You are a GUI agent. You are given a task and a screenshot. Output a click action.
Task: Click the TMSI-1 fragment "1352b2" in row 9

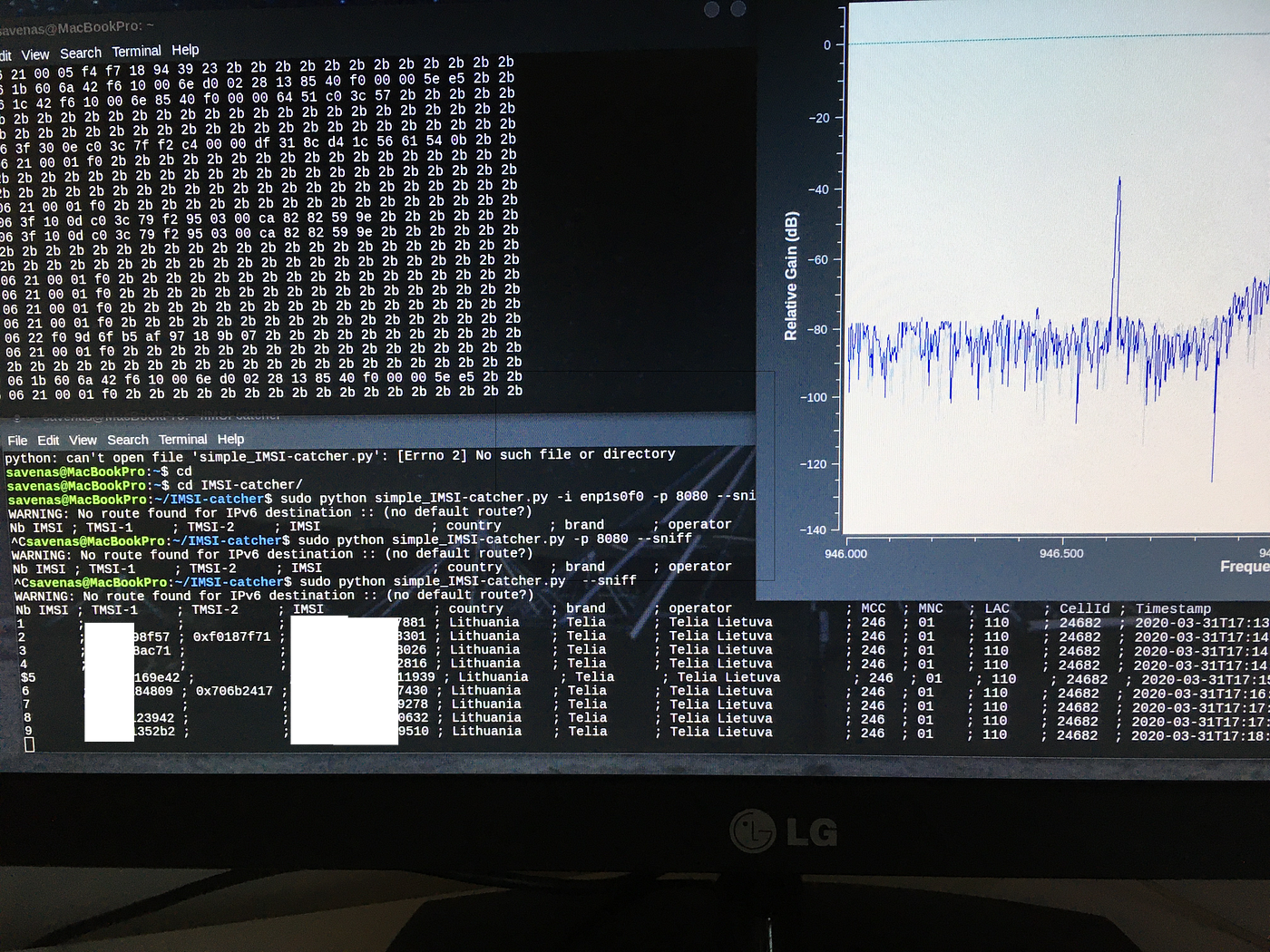(154, 731)
